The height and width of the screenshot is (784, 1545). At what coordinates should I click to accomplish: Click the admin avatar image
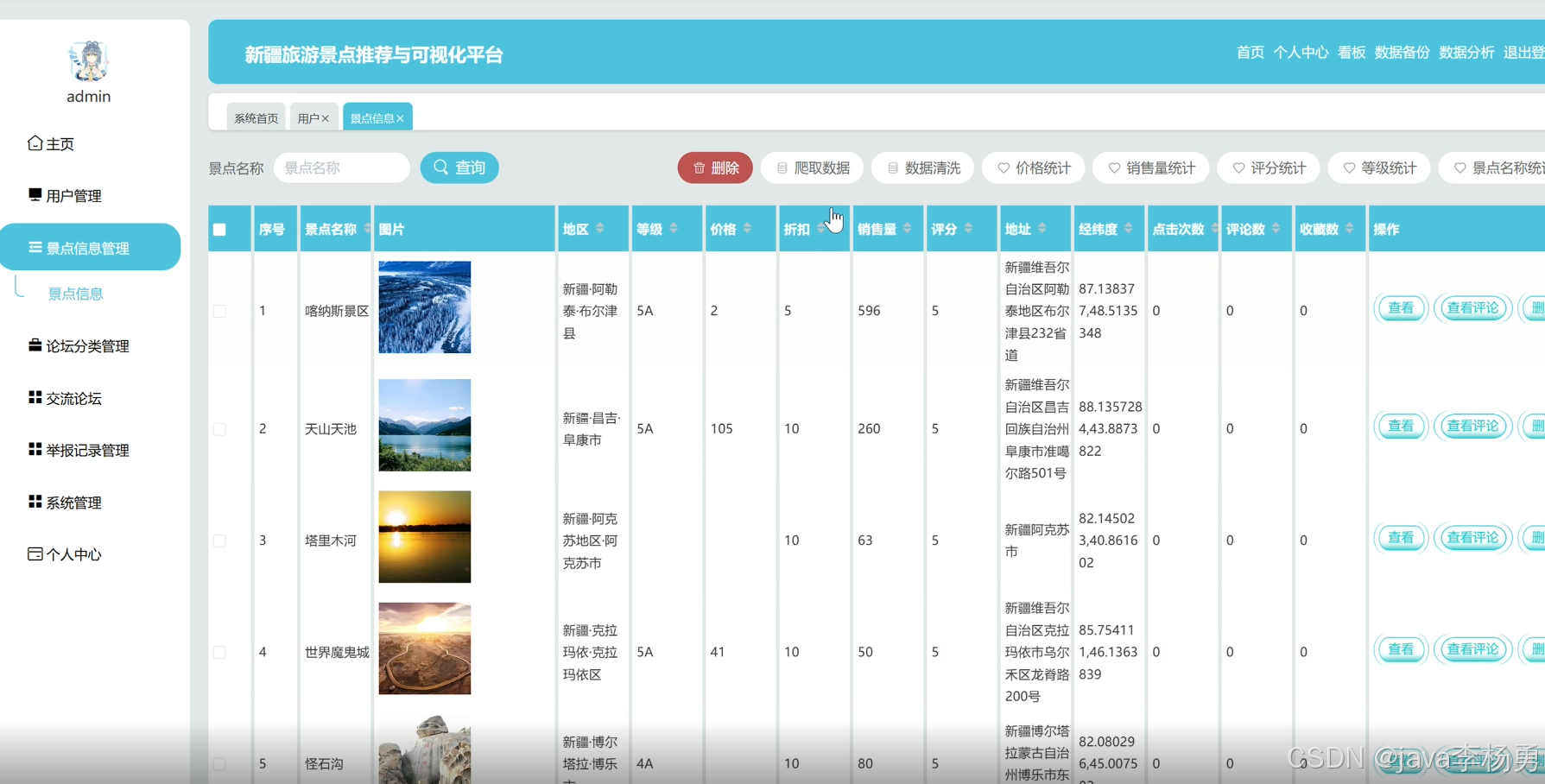point(88,61)
